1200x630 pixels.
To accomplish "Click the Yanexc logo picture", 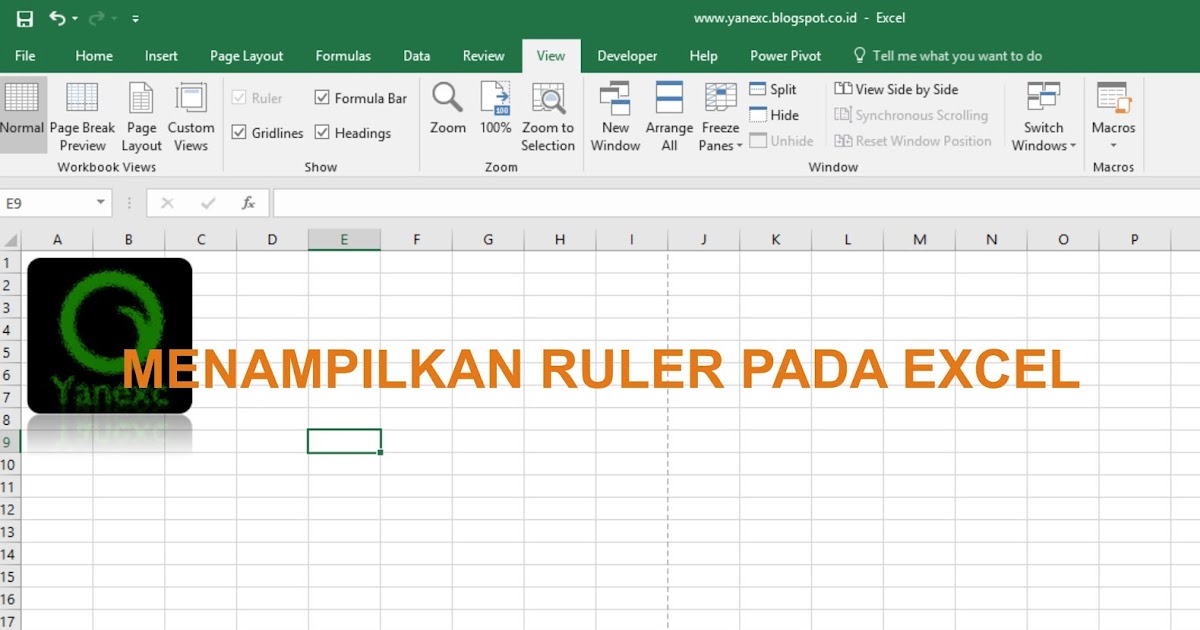I will [109, 336].
